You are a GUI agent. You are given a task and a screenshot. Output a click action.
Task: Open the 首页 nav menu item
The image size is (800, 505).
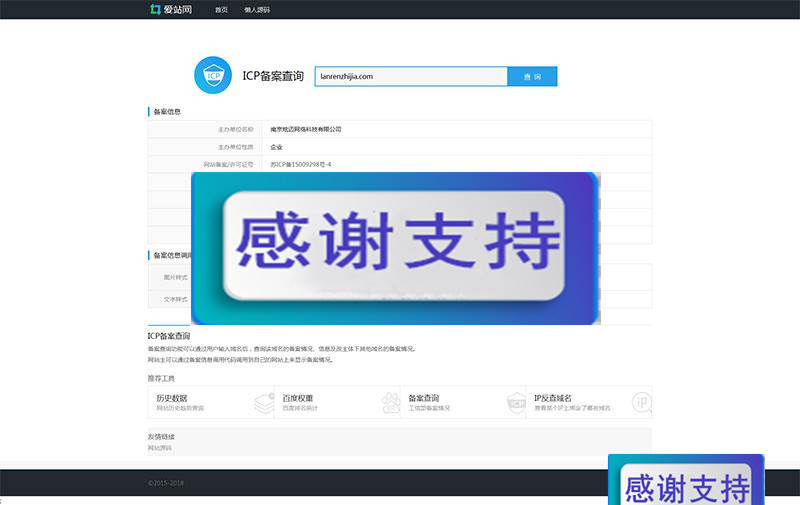click(221, 10)
